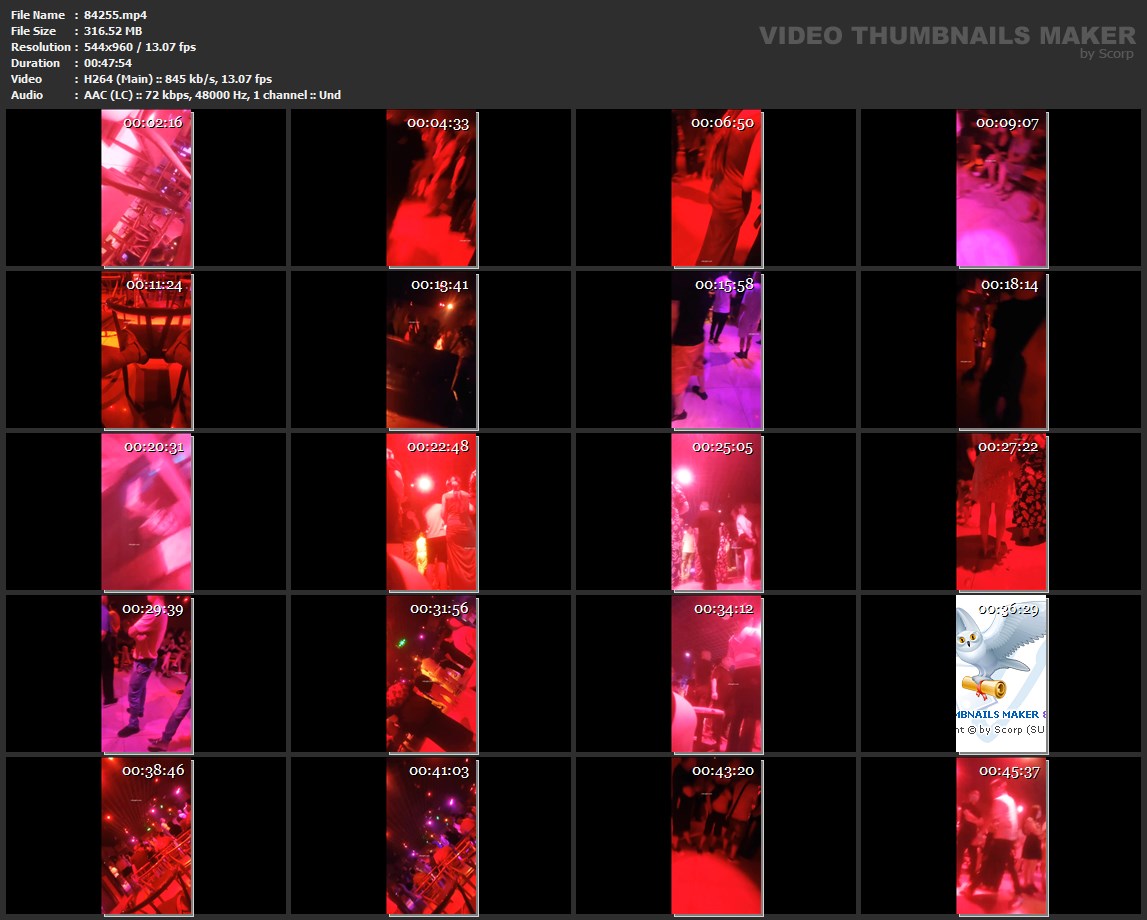Click the frame at 00:29:39
The height and width of the screenshot is (920, 1147).
click(x=146, y=674)
